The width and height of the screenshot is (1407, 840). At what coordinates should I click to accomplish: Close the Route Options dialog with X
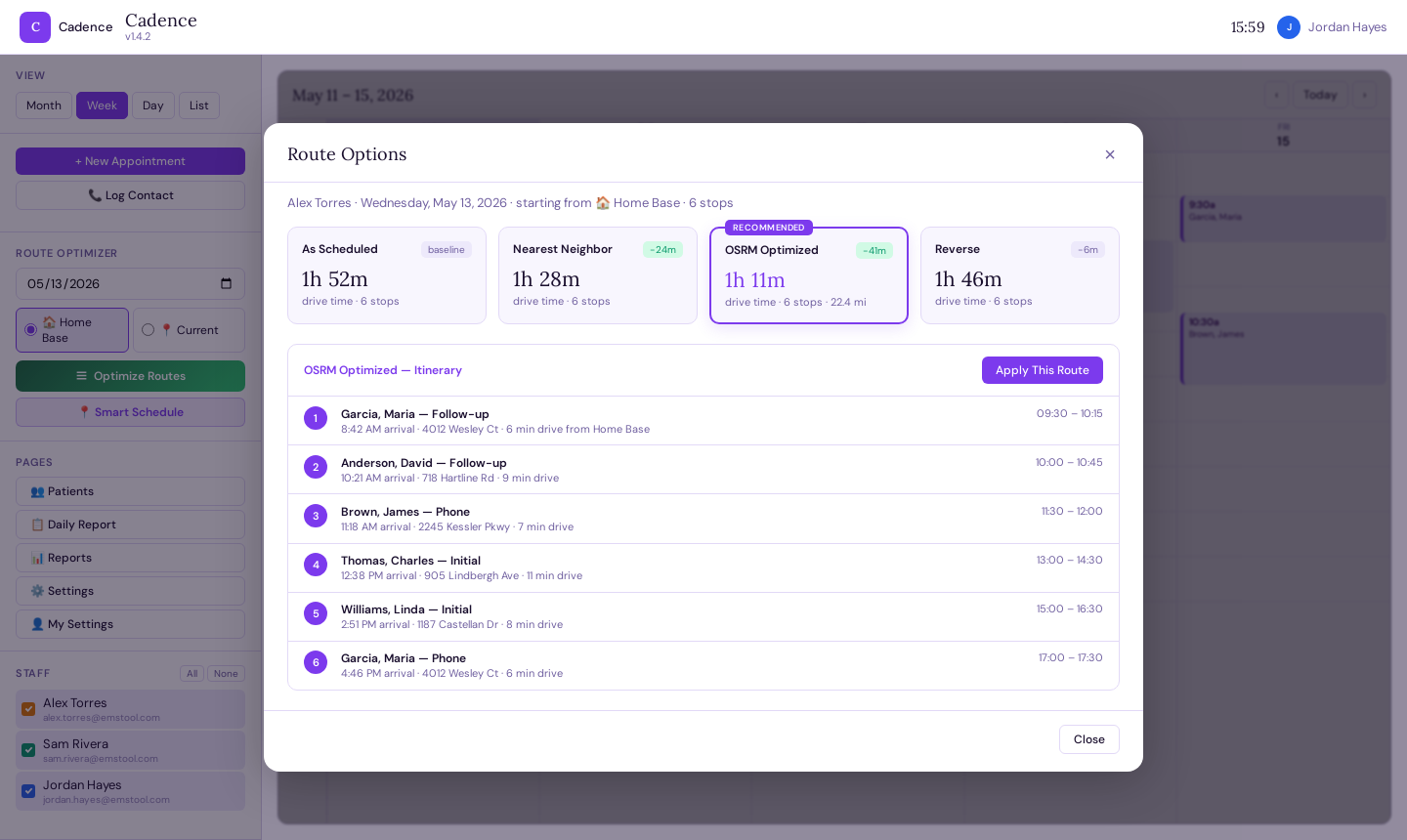(1110, 154)
